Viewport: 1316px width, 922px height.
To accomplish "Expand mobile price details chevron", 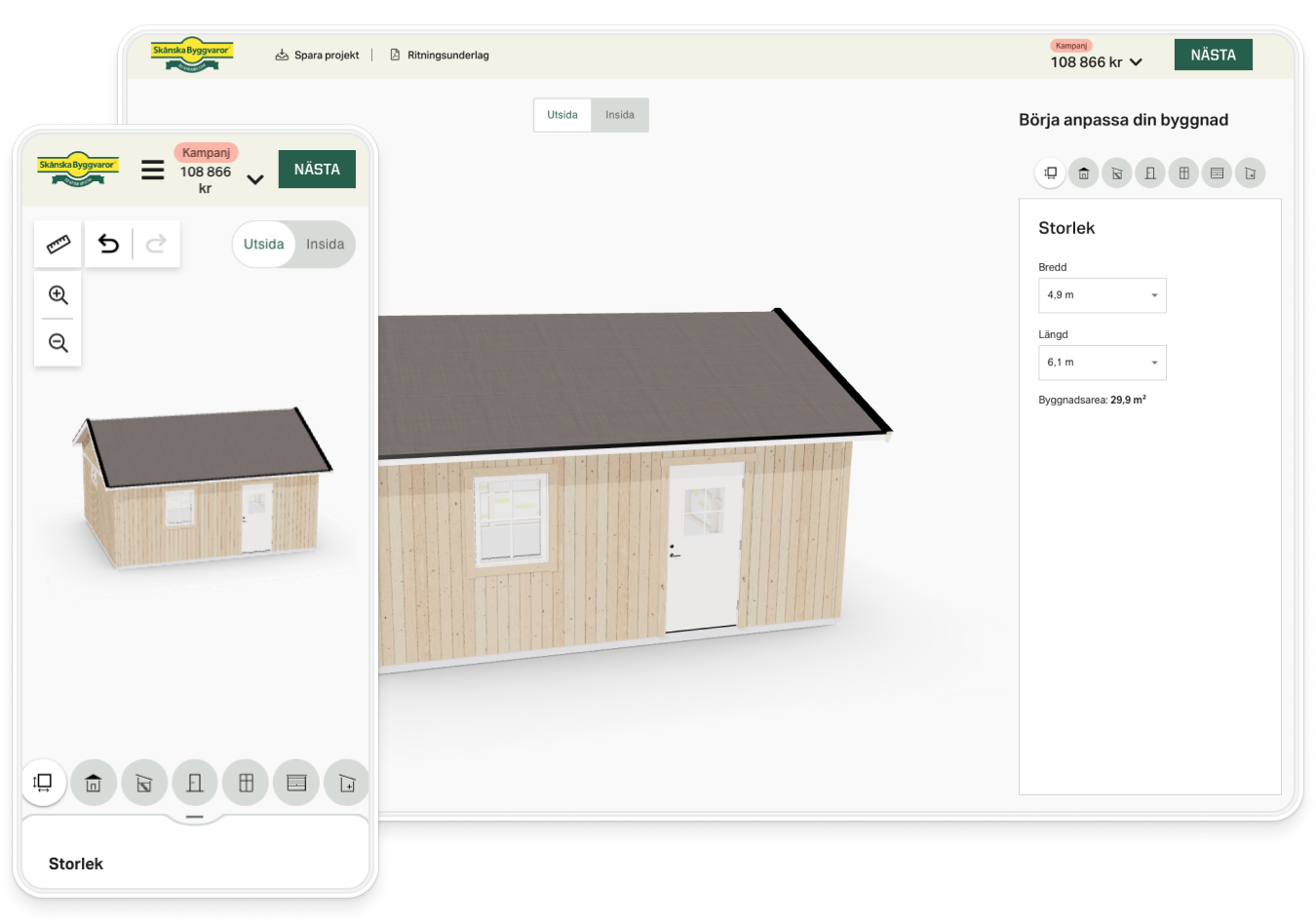I will 255,179.
